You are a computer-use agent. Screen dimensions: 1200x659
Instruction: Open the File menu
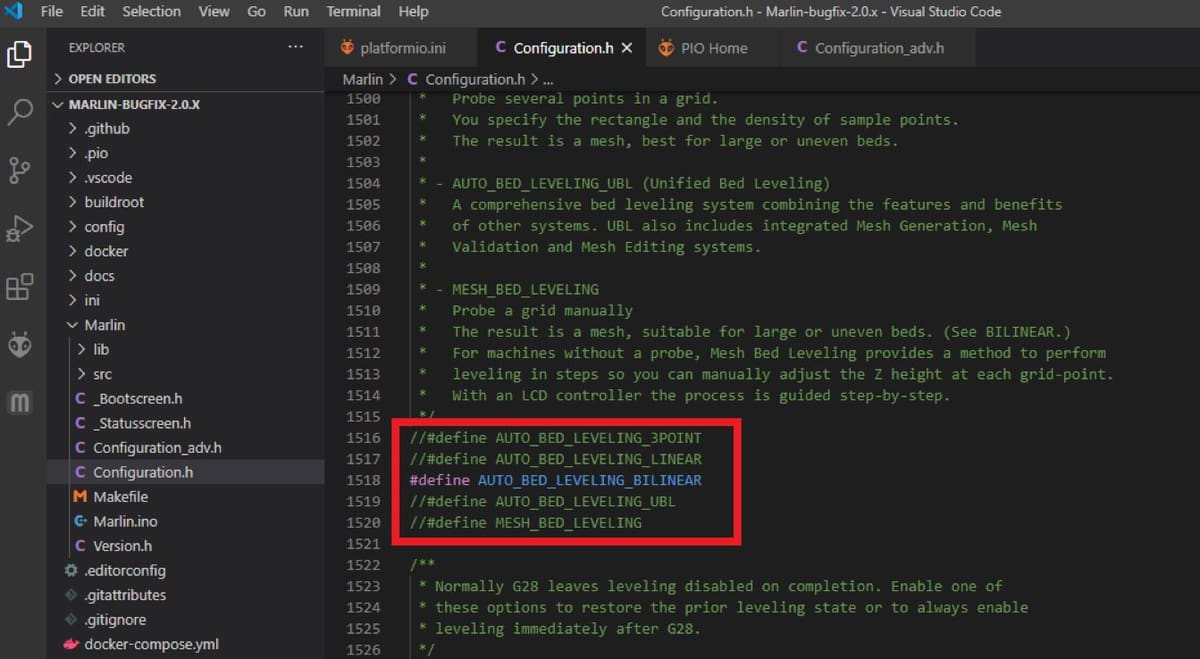point(51,12)
